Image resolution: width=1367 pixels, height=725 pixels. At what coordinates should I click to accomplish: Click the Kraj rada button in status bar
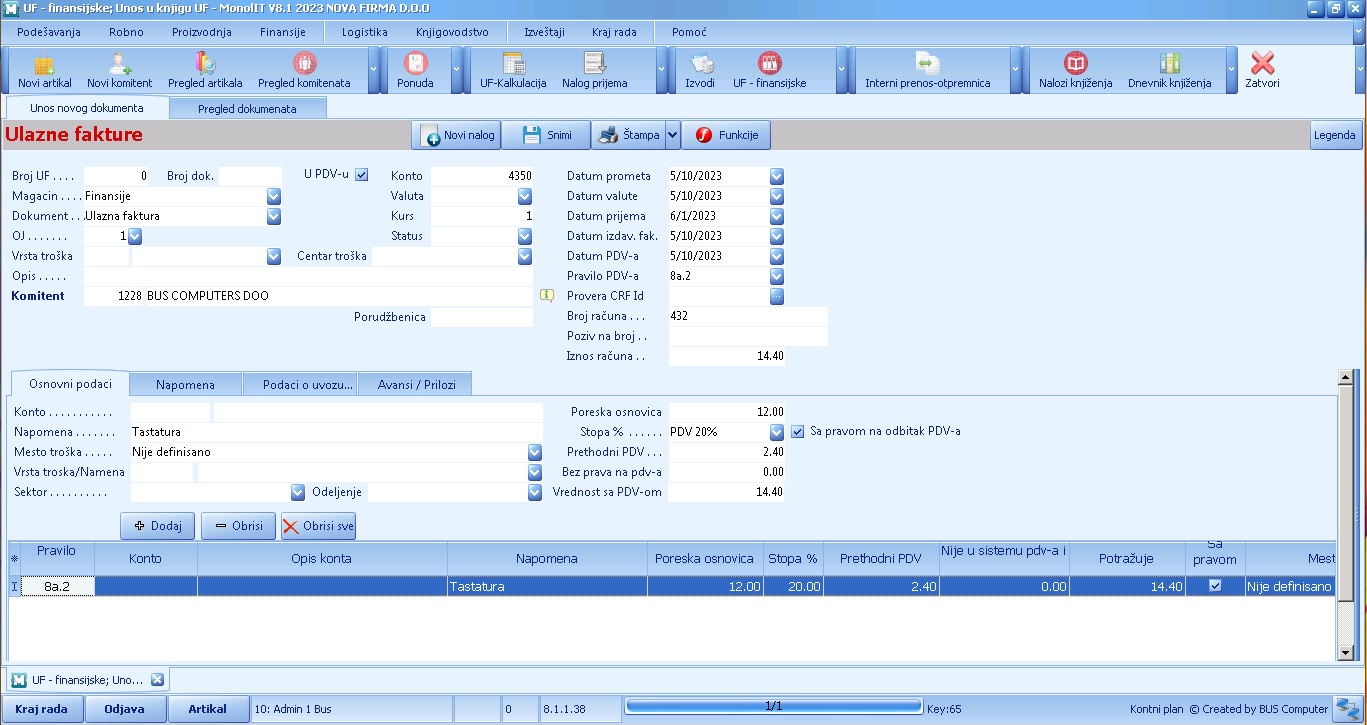coord(42,709)
